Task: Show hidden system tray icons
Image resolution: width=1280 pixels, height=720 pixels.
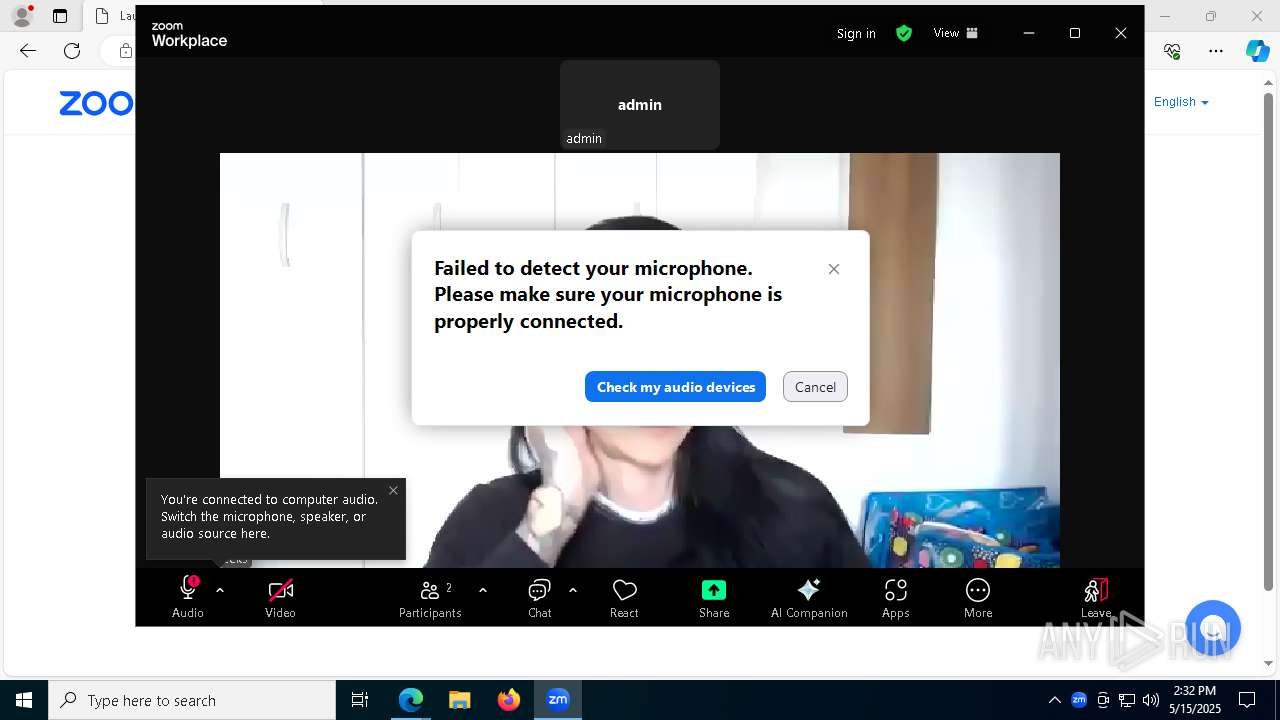Action: coord(1055,700)
